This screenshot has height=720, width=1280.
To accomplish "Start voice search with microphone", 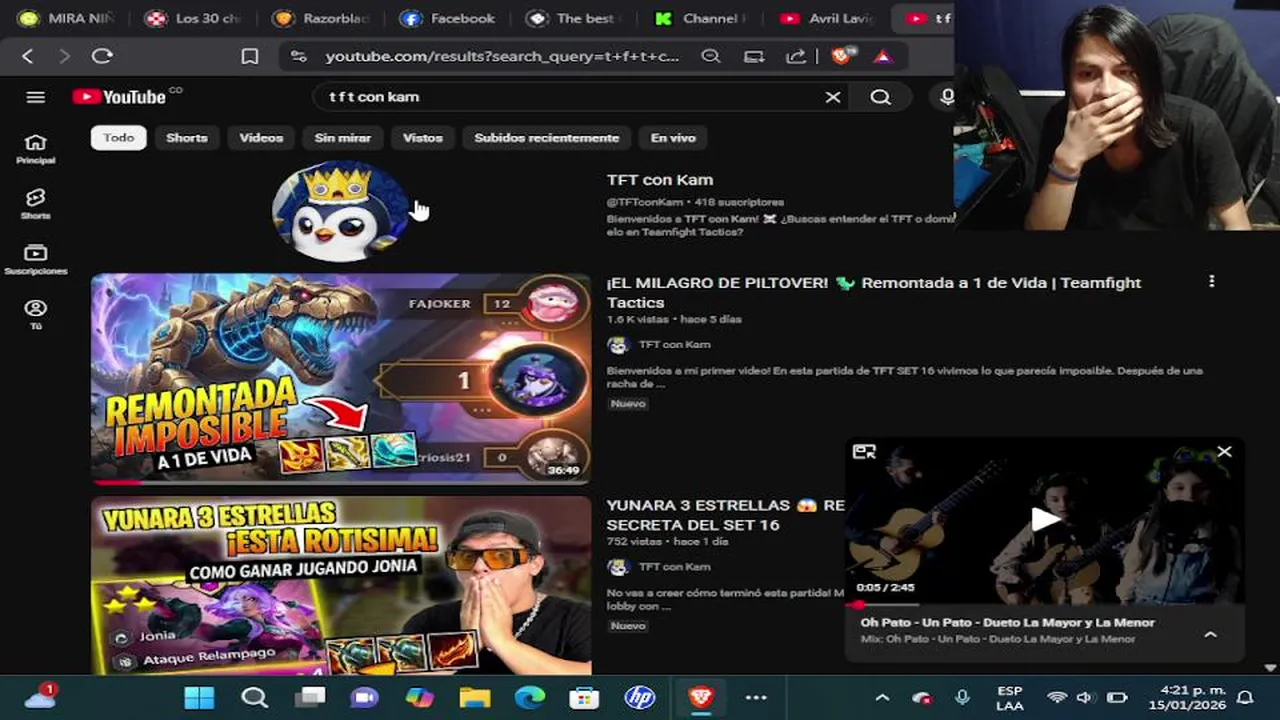I will 946,97.
